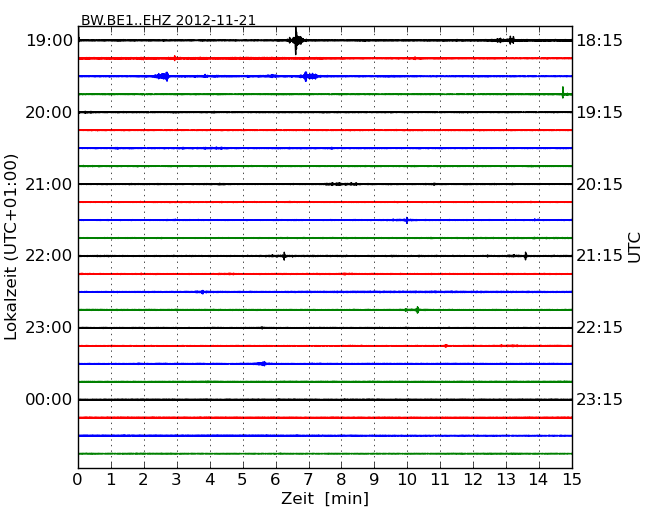Select the Zeit [min] axis label
The height and width of the screenshot is (520, 650).
point(325,498)
